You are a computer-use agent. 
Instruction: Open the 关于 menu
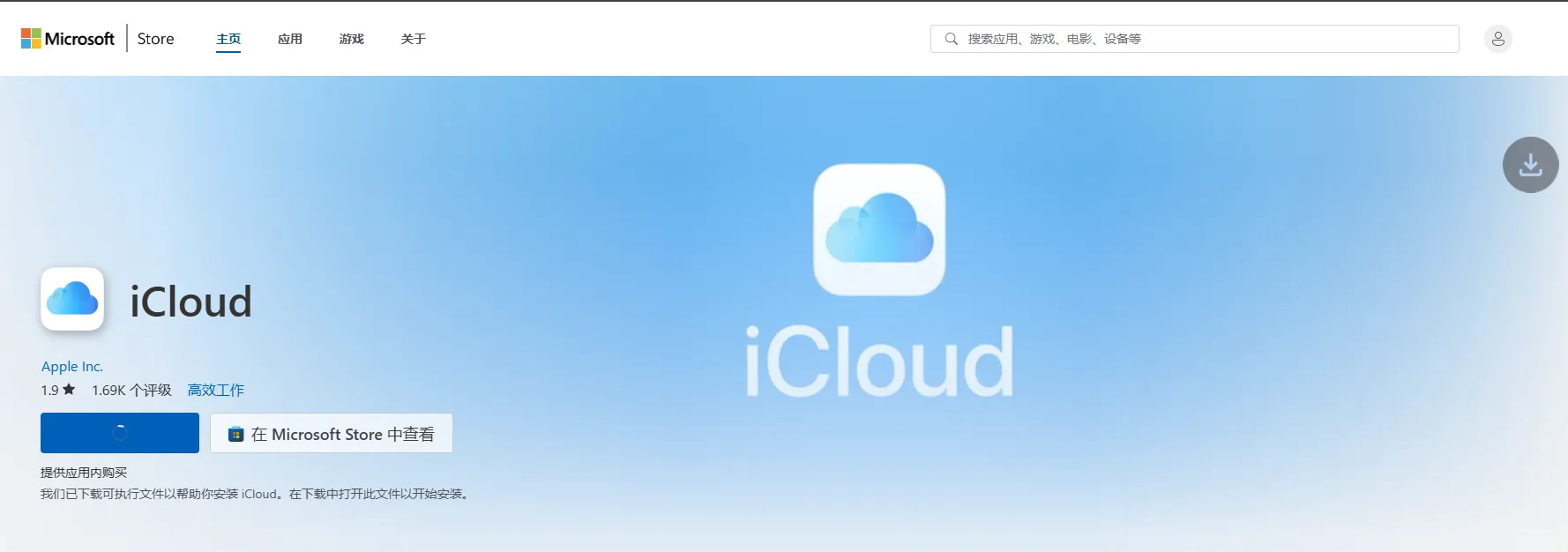(x=414, y=39)
